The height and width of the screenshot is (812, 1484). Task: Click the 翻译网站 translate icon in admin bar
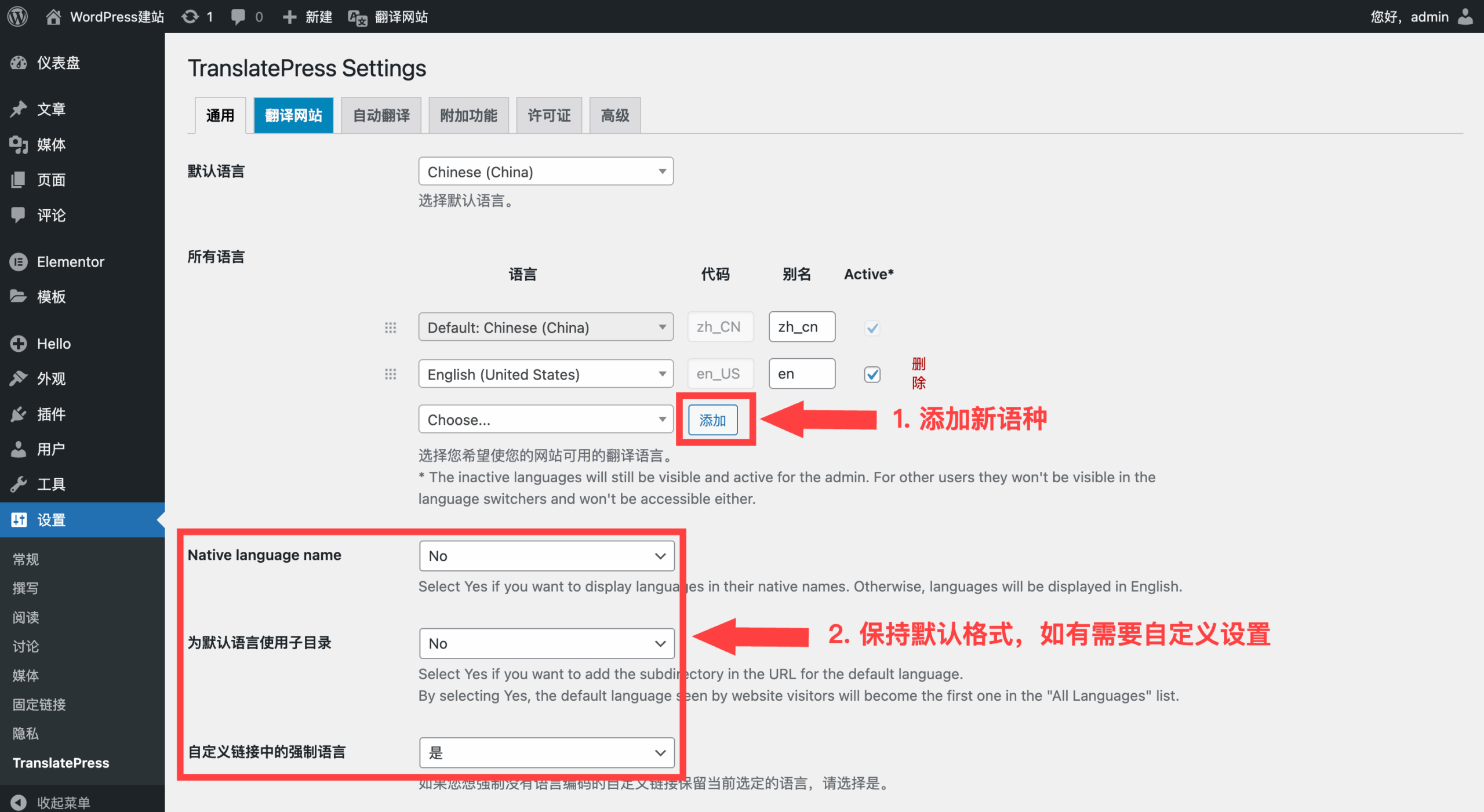pyautogui.click(x=358, y=18)
